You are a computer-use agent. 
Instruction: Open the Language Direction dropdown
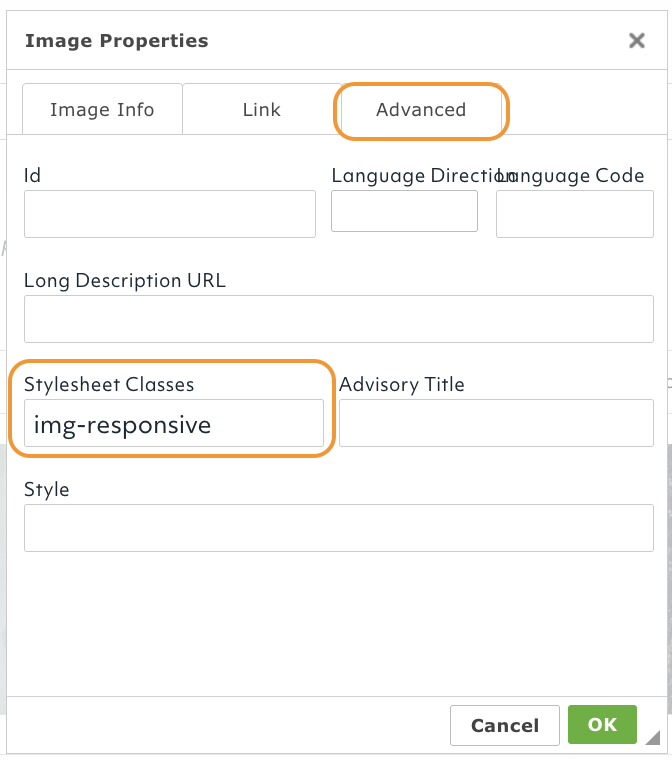pos(404,211)
